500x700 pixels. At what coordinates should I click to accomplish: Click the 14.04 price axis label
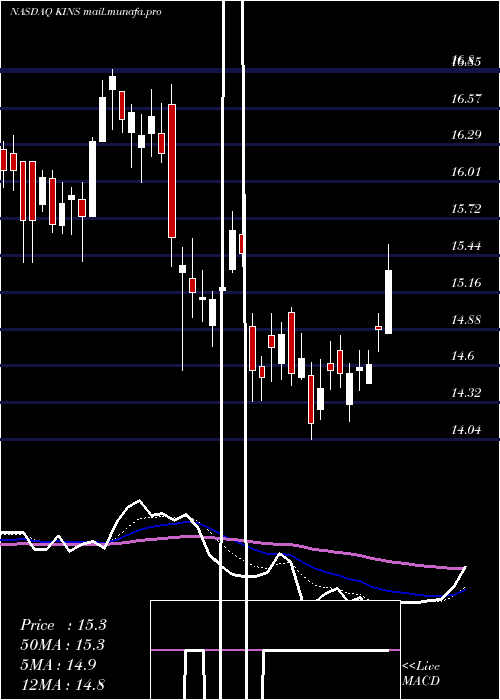click(466, 430)
